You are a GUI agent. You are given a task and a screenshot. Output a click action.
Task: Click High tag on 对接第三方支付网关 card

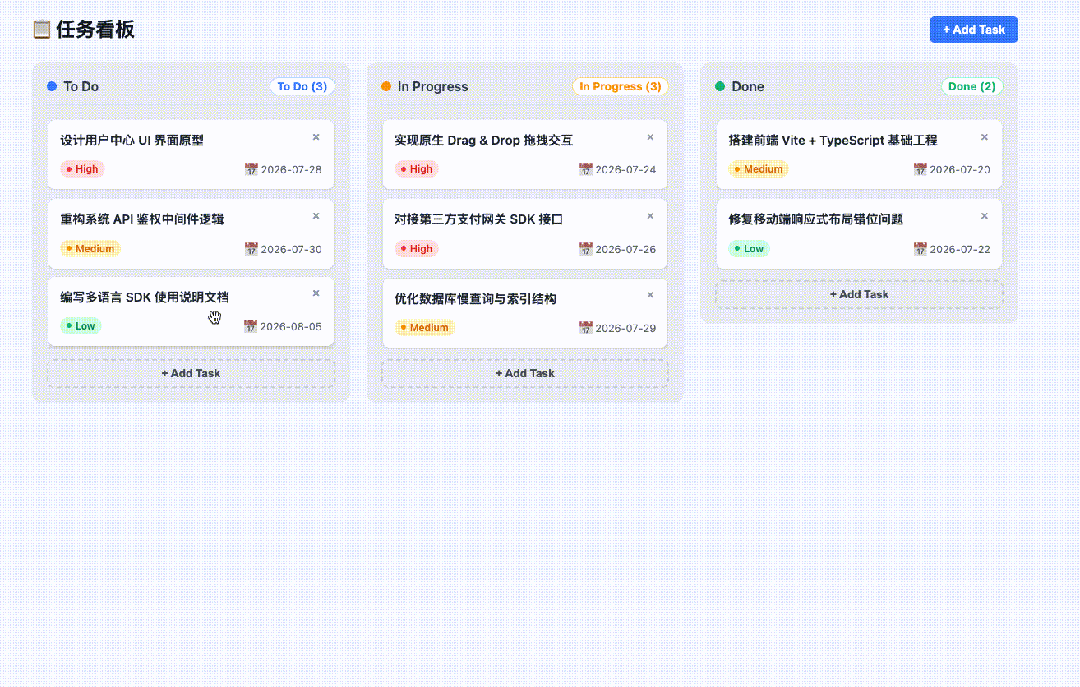pos(417,249)
